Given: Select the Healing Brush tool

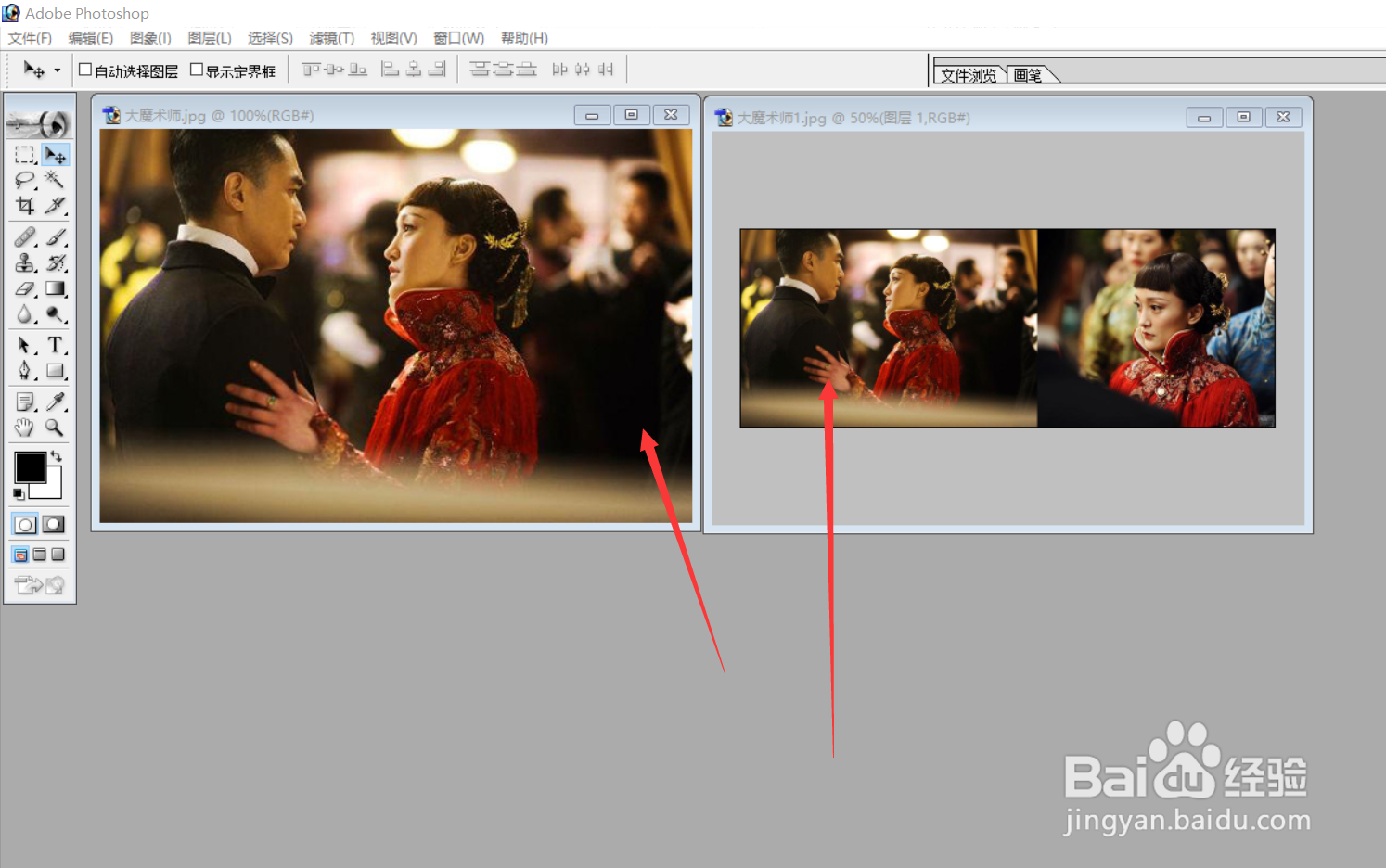Looking at the screenshot, I should (x=25, y=237).
